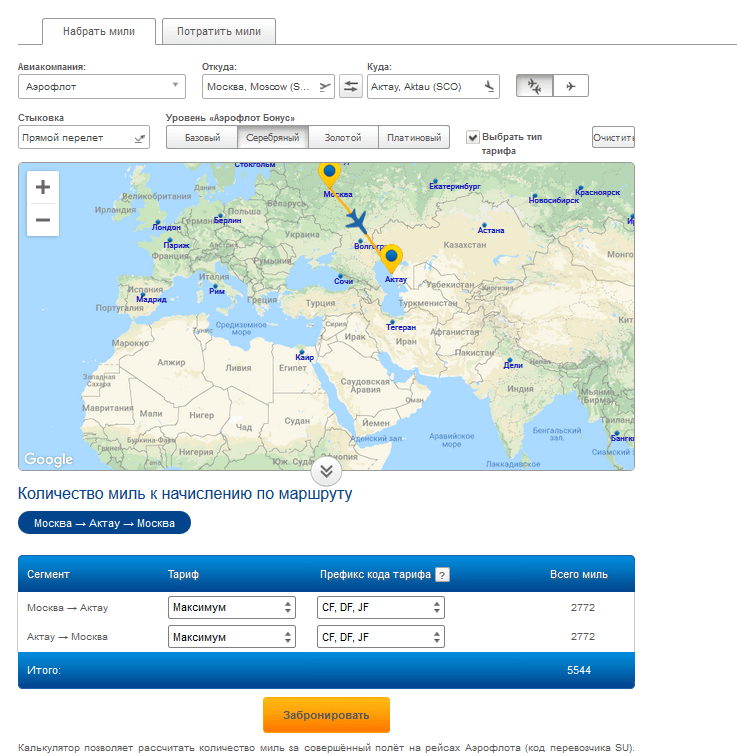Click the Москва → Актау → Москва route button
The height and width of the screenshot is (756, 737).
click(104, 523)
